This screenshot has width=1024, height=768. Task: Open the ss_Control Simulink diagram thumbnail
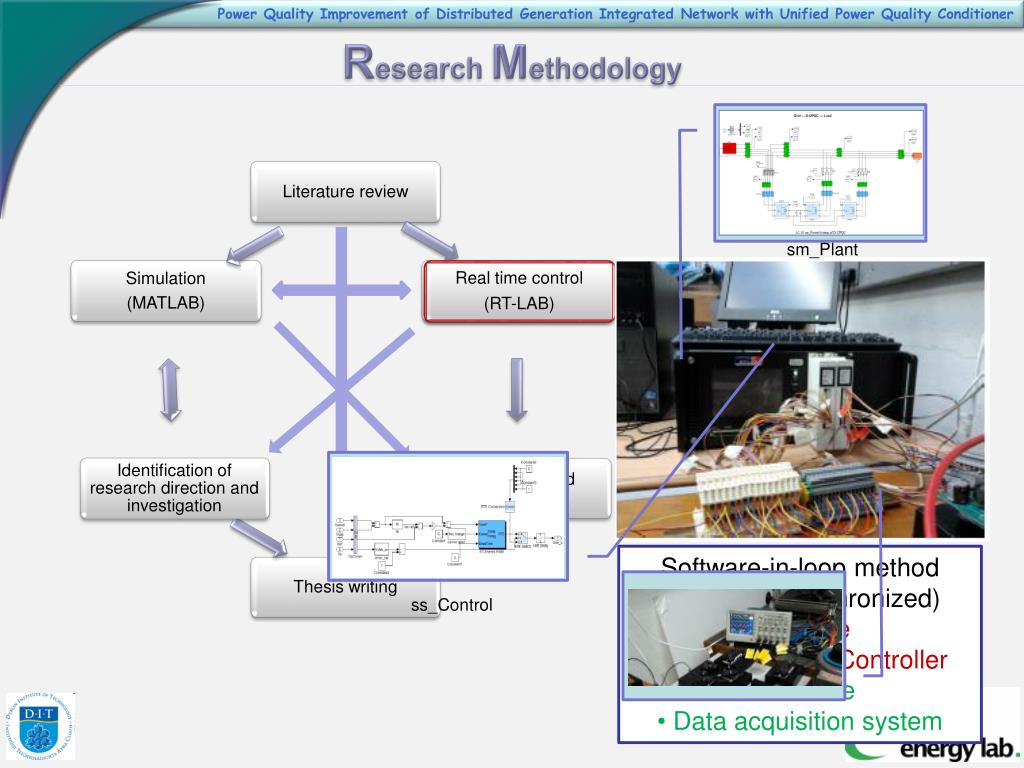(448, 516)
